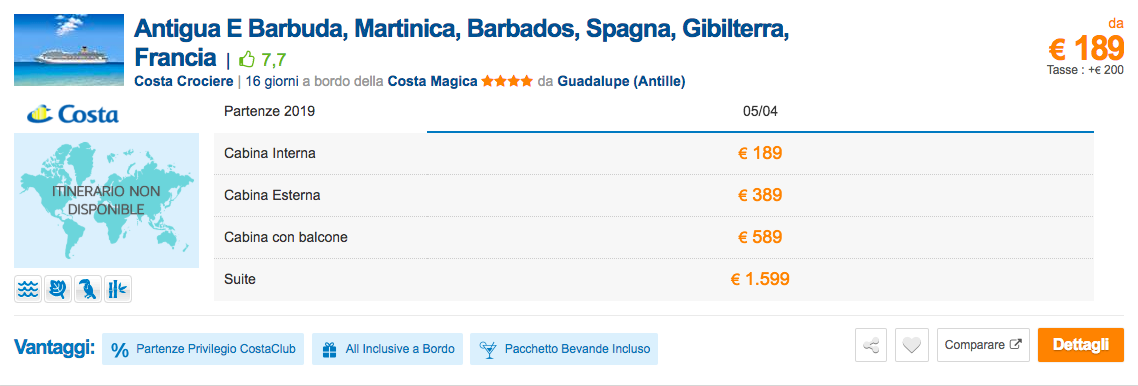The height and width of the screenshot is (386, 1138).
Task: Open Comparare in a new window
Action: pyautogui.click(x=983, y=345)
